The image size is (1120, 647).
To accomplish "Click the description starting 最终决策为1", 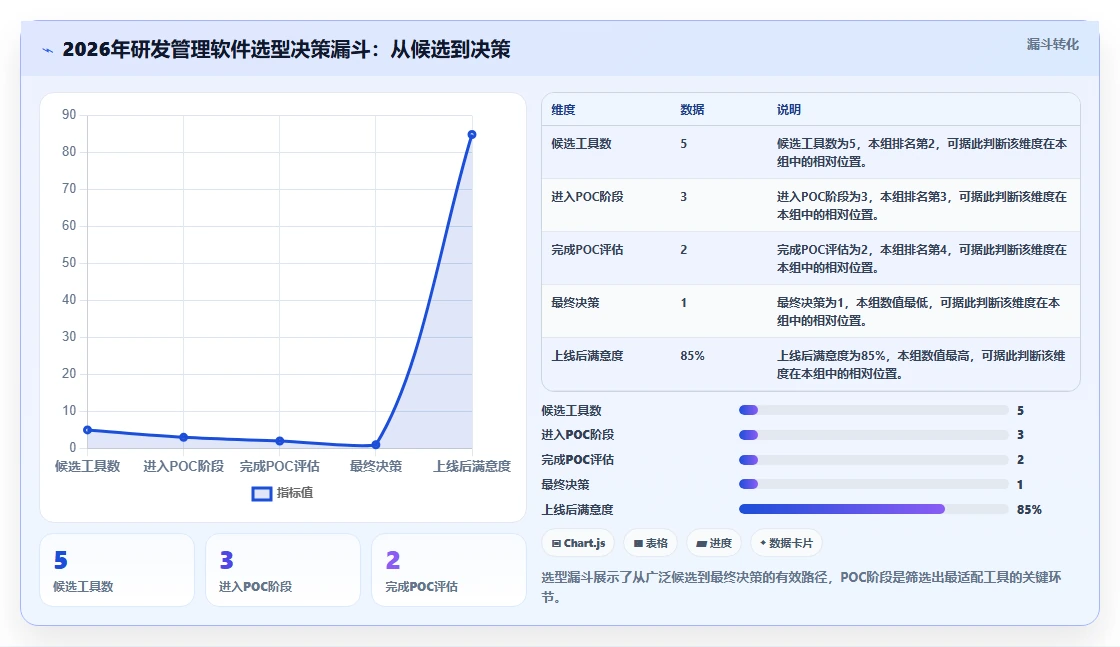I will point(919,311).
